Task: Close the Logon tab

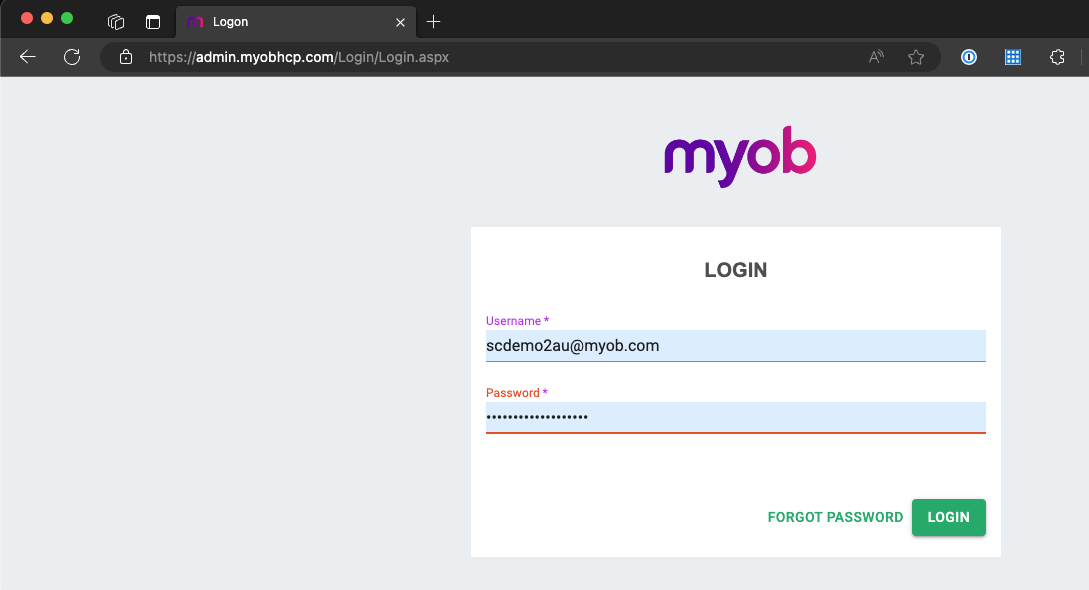Action: (400, 21)
